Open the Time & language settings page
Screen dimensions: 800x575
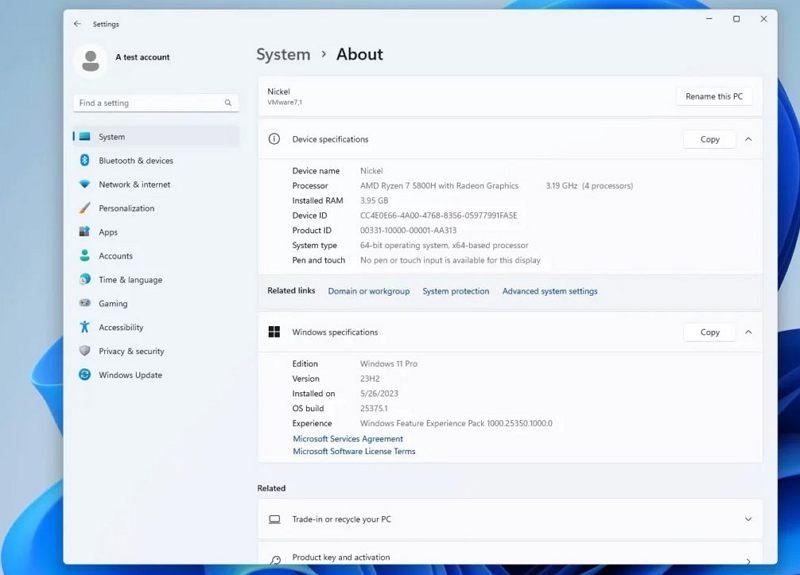[x=156, y=279]
